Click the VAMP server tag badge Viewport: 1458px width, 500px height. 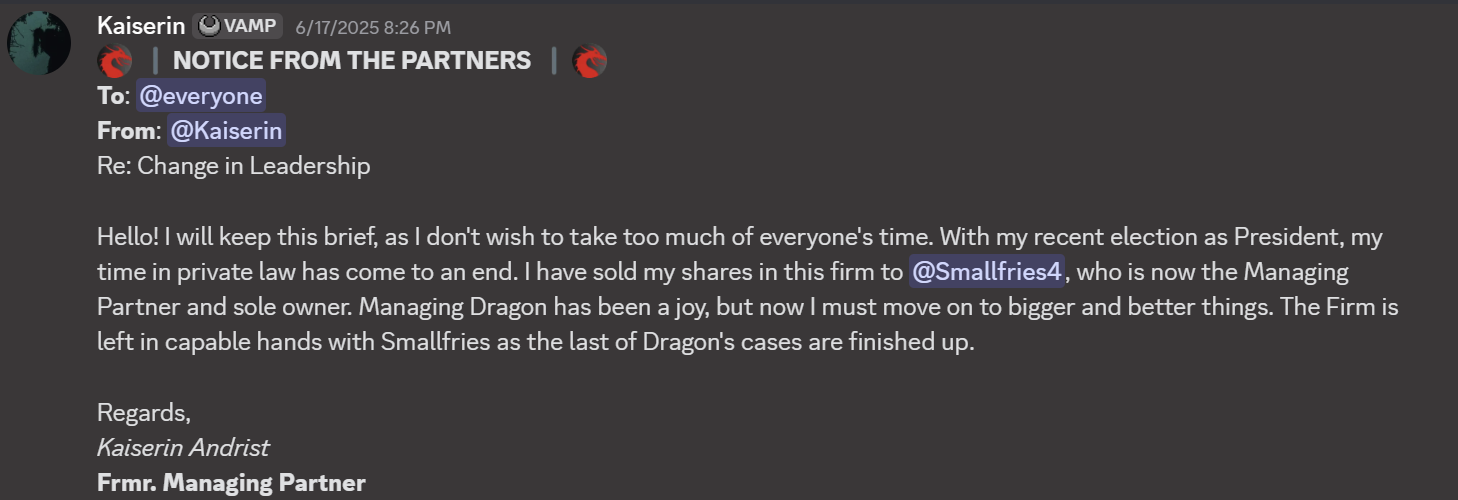[239, 27]
